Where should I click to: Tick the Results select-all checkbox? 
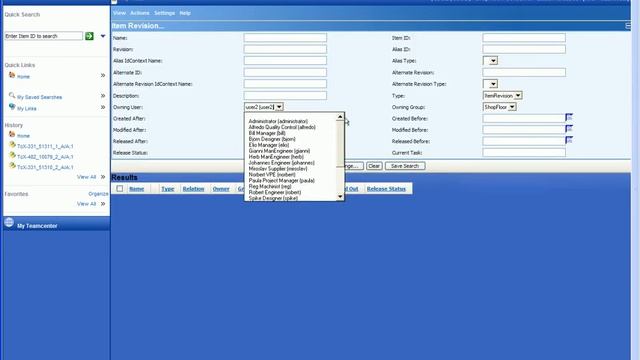(x=120, y=189)
